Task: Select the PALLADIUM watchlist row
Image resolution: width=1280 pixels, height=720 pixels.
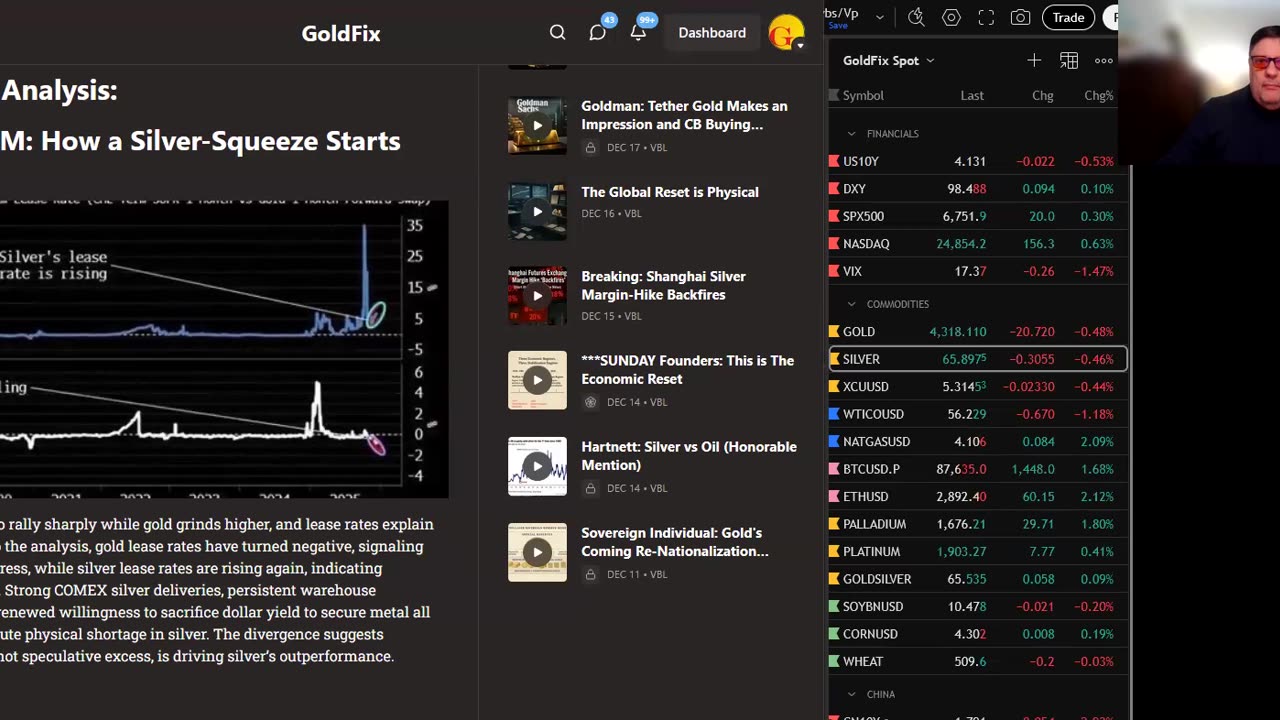Action: (978, 524)
